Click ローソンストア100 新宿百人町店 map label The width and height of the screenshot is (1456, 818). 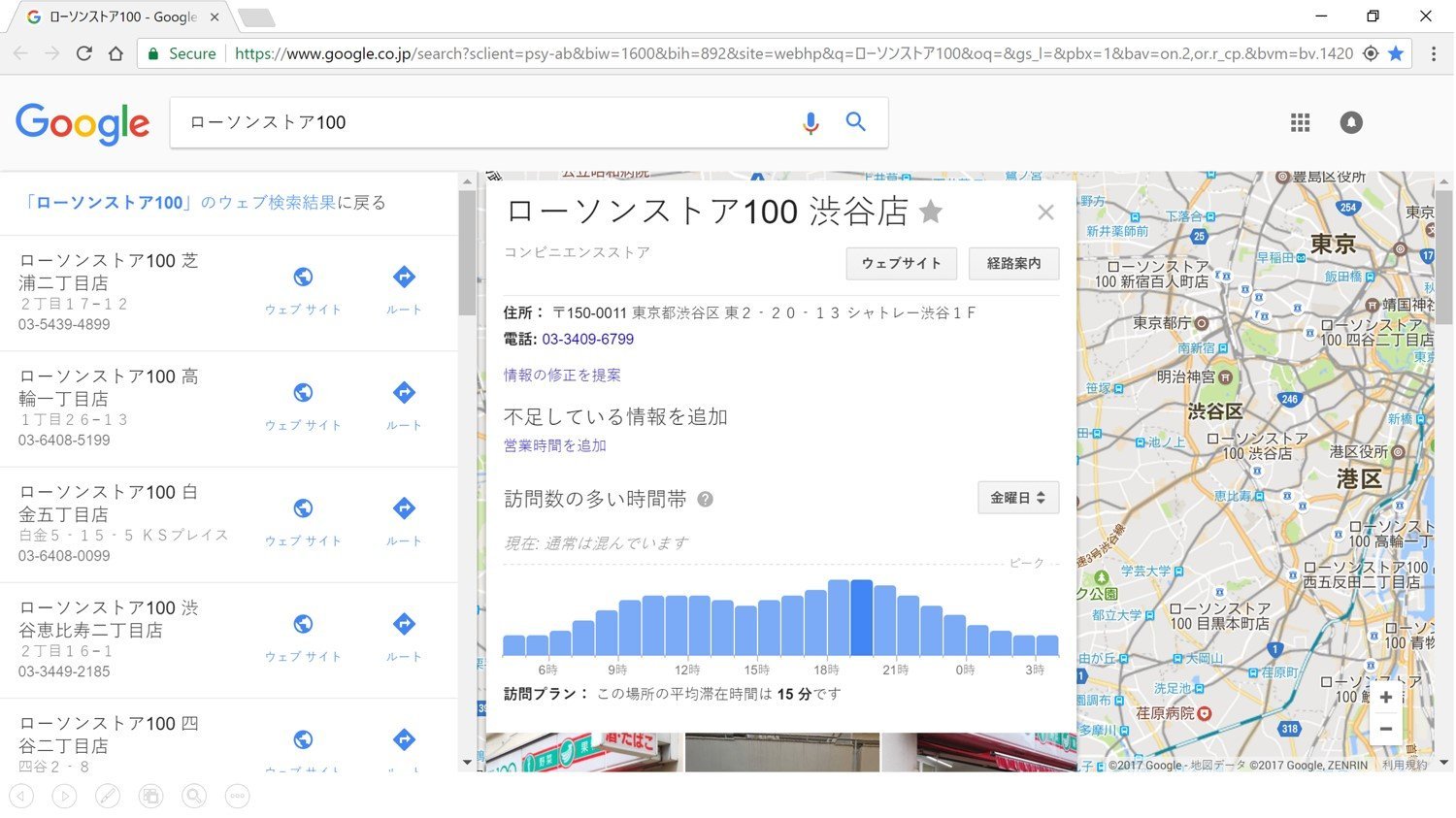(x=1151, y=274)
